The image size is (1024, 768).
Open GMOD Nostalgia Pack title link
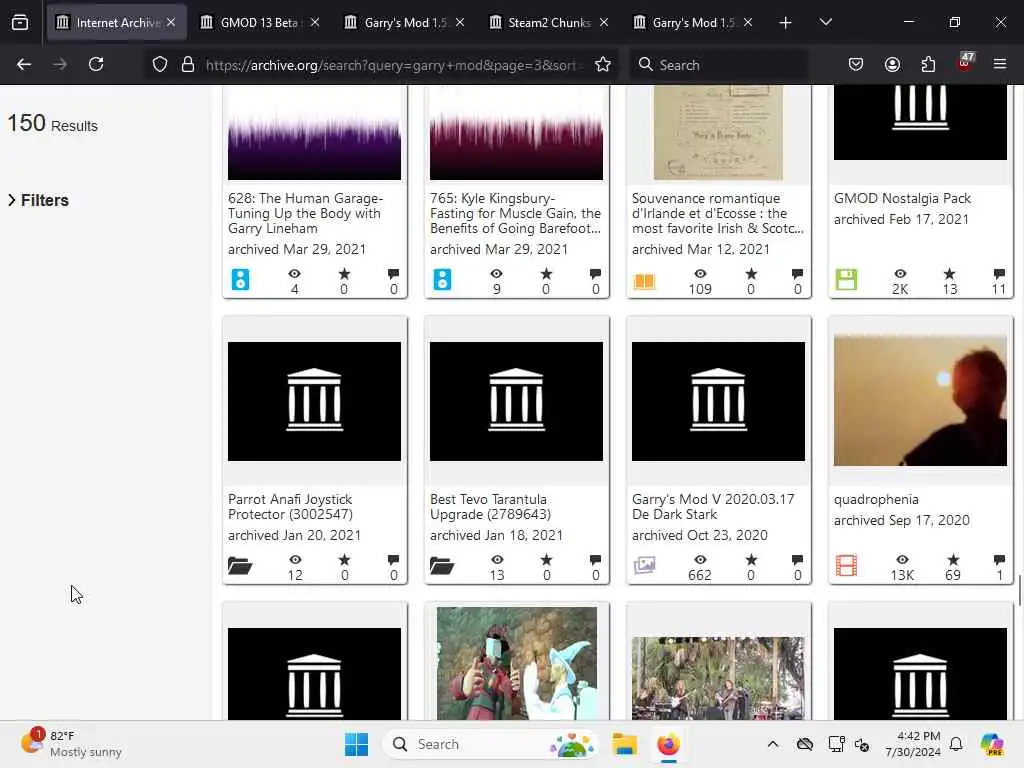click(902, 198)
